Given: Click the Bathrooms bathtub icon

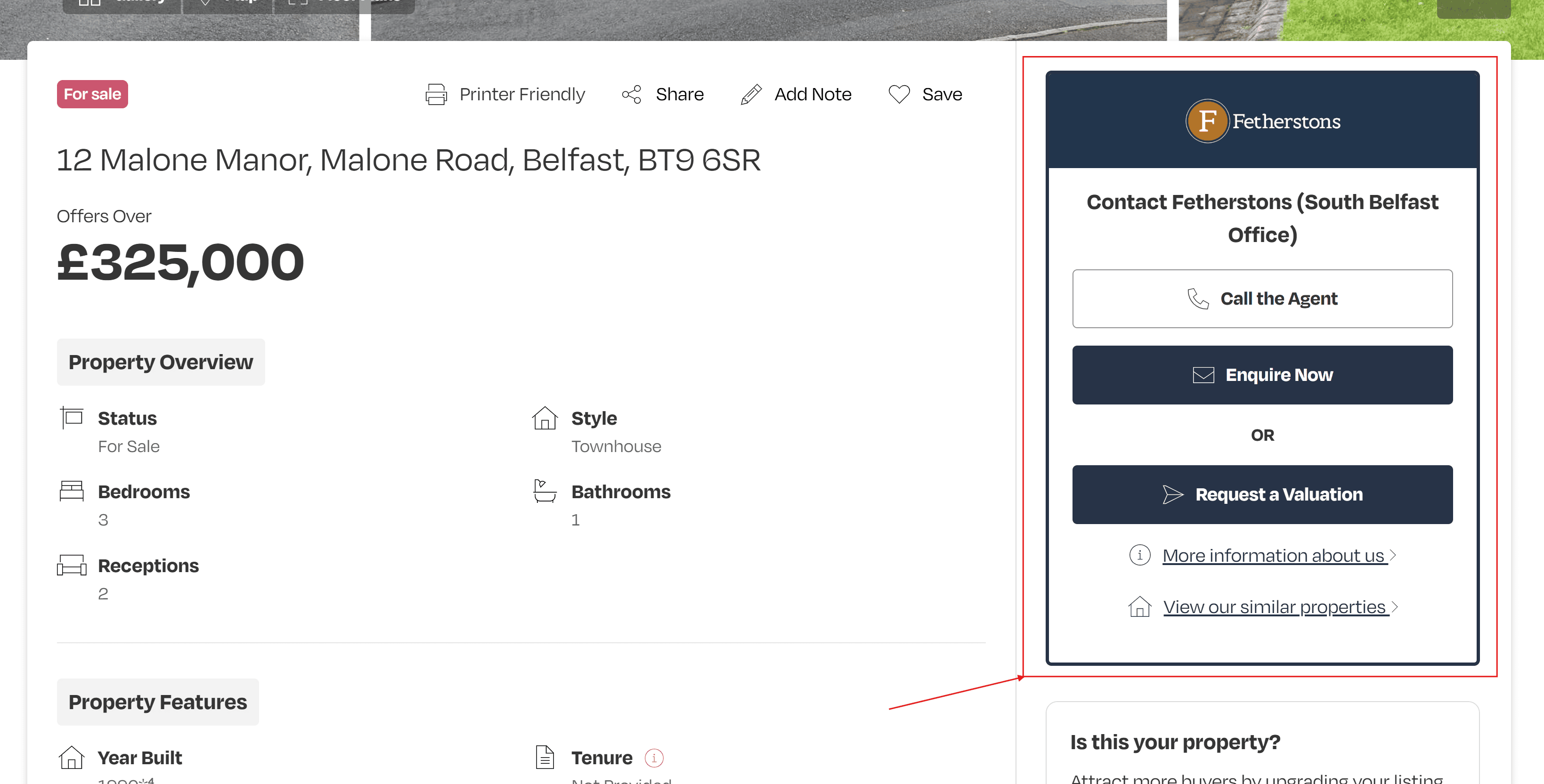Looking at the screenshot, I should [544, 491].
